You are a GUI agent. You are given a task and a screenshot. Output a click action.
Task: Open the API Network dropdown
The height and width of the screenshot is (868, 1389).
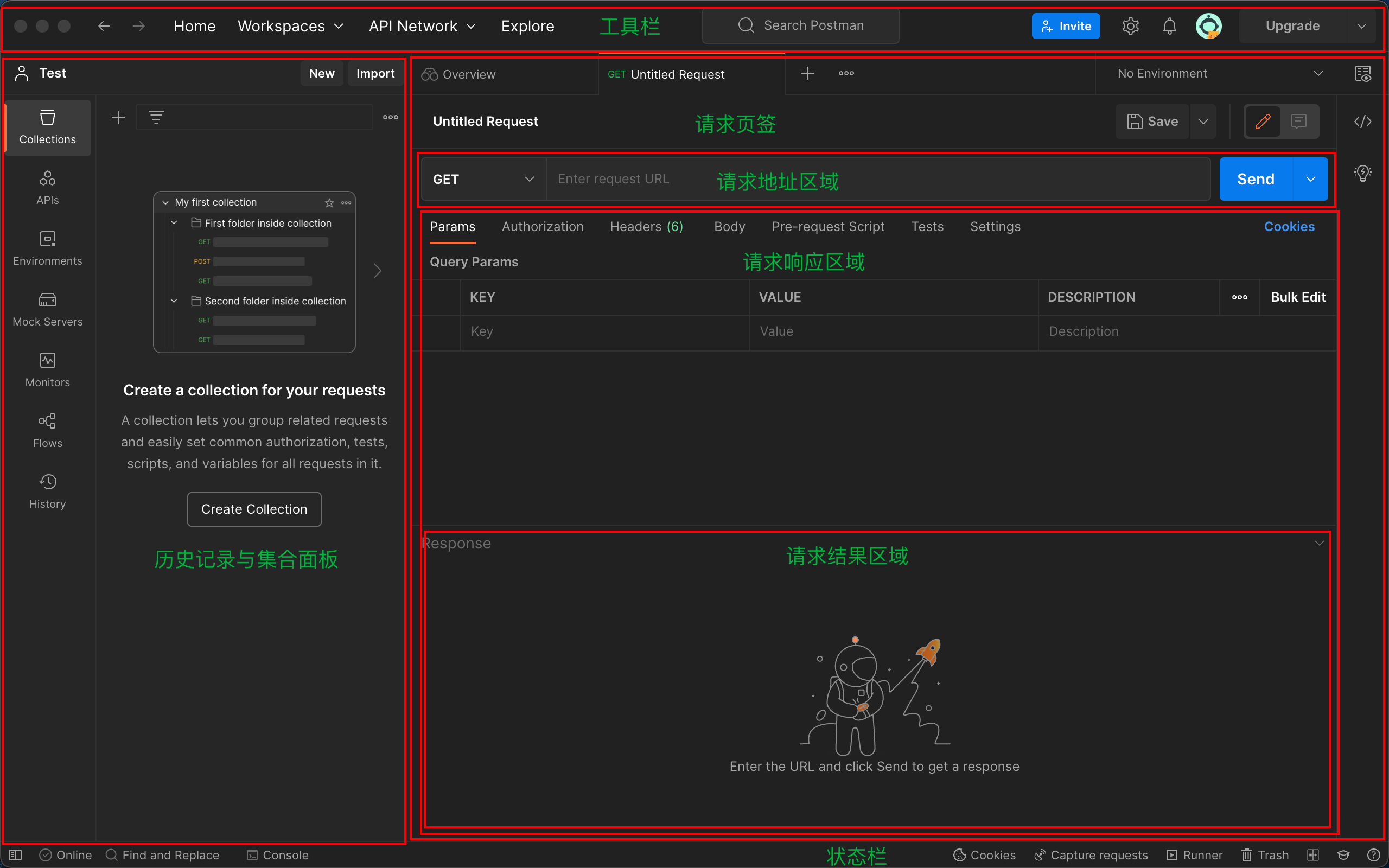click(x=423, y=26)
